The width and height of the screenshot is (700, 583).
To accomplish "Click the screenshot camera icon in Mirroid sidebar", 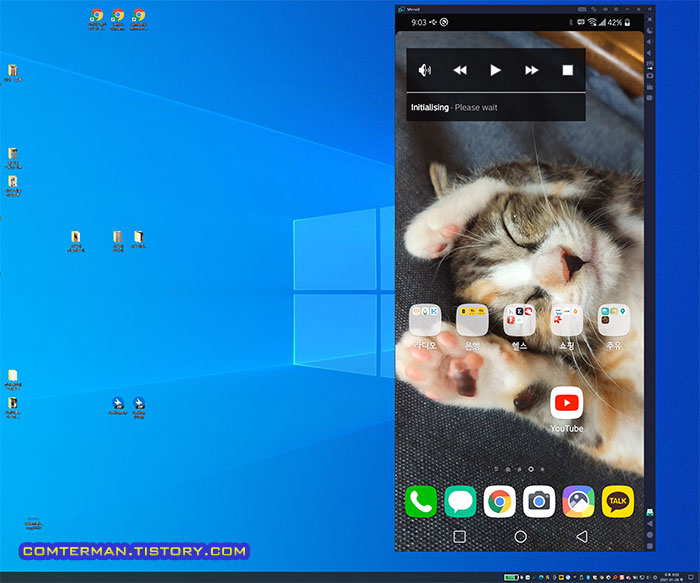I will click(x=650, y=75).
